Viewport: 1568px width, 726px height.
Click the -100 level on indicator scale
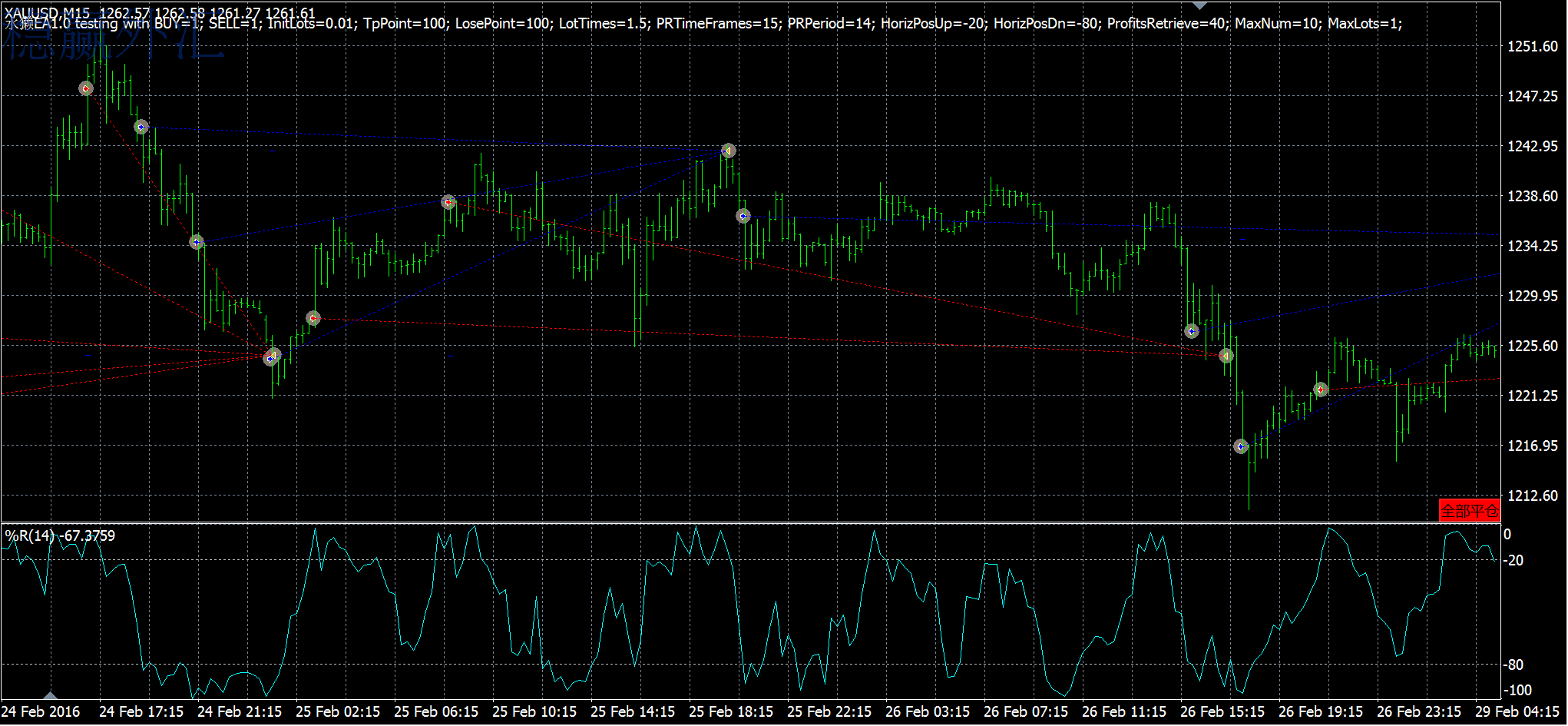click(1517, 690)
